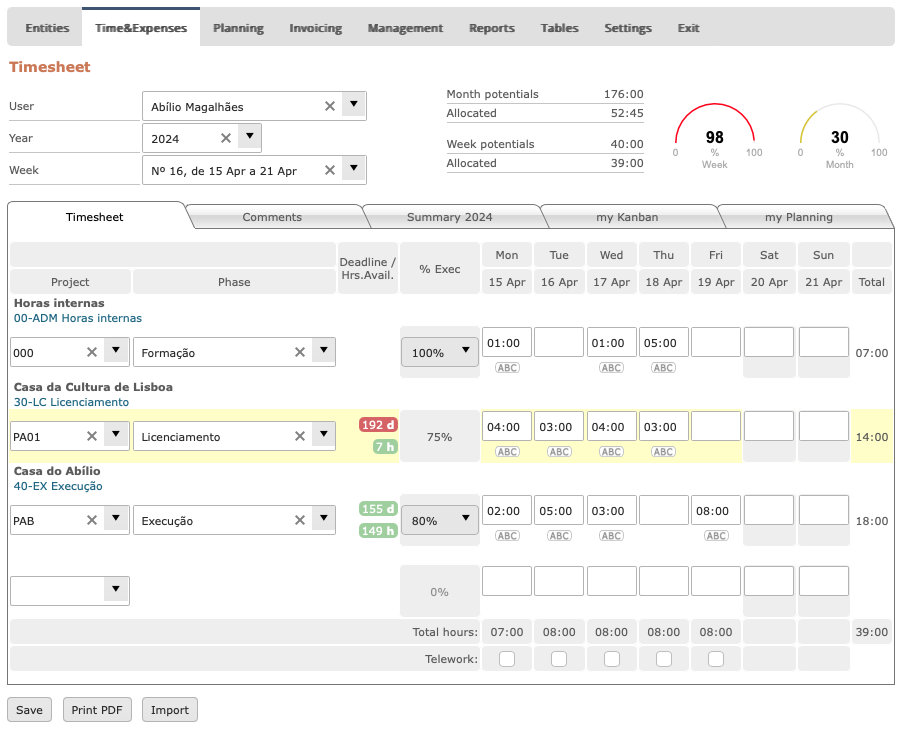Open ABC comment under Friday Execução hours
The height and width of the screenshot is (731, 904).
click(716, 536)
